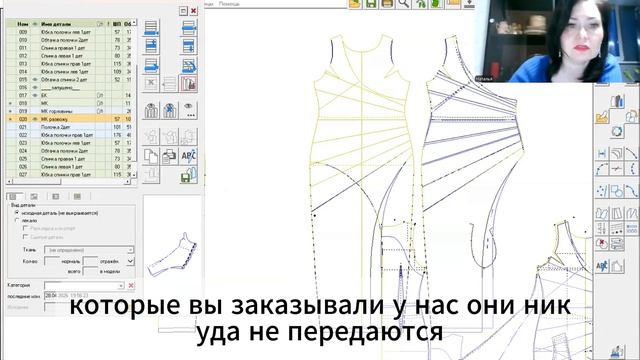The width and height of the screenshot is (640, 360).
Task: Switch to the second properties tab icon
Action: pos(34,197)
